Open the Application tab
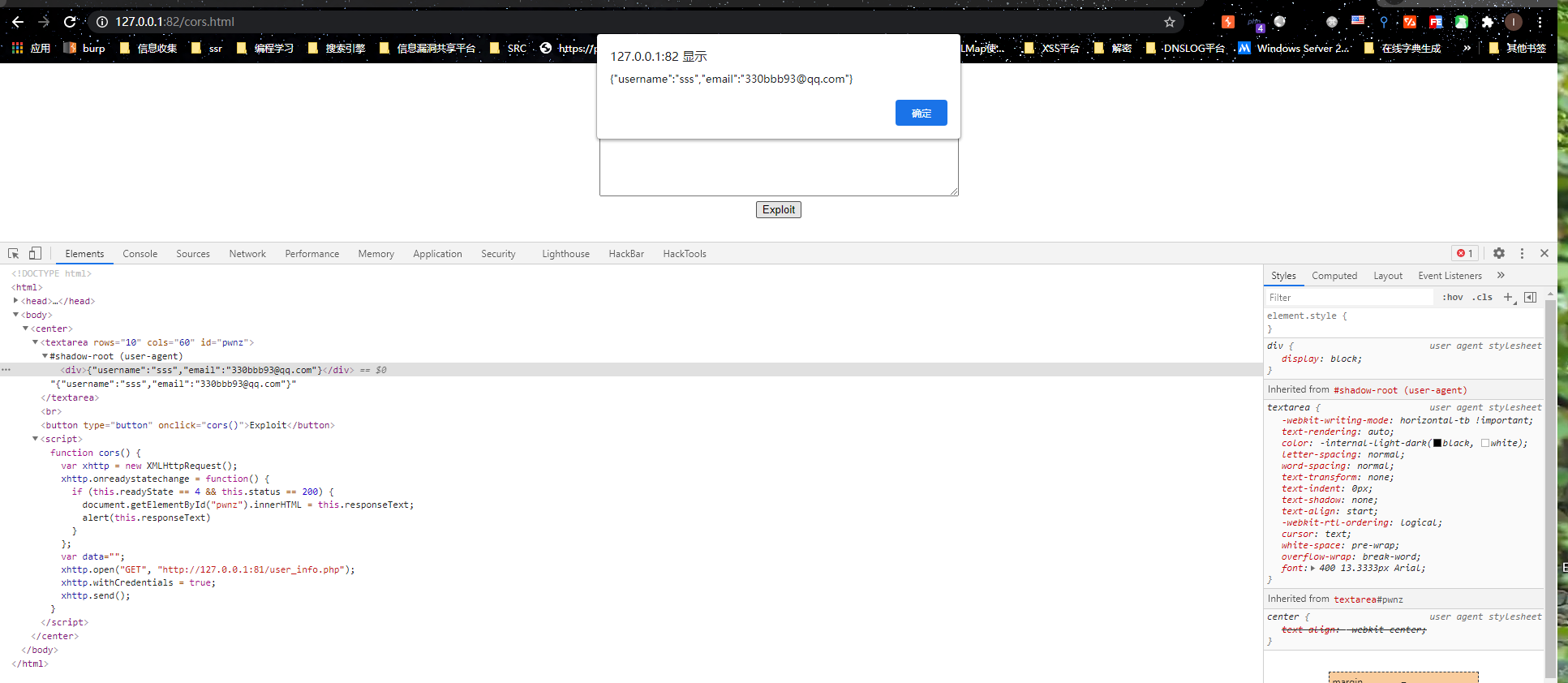 (x=437, y=254)
